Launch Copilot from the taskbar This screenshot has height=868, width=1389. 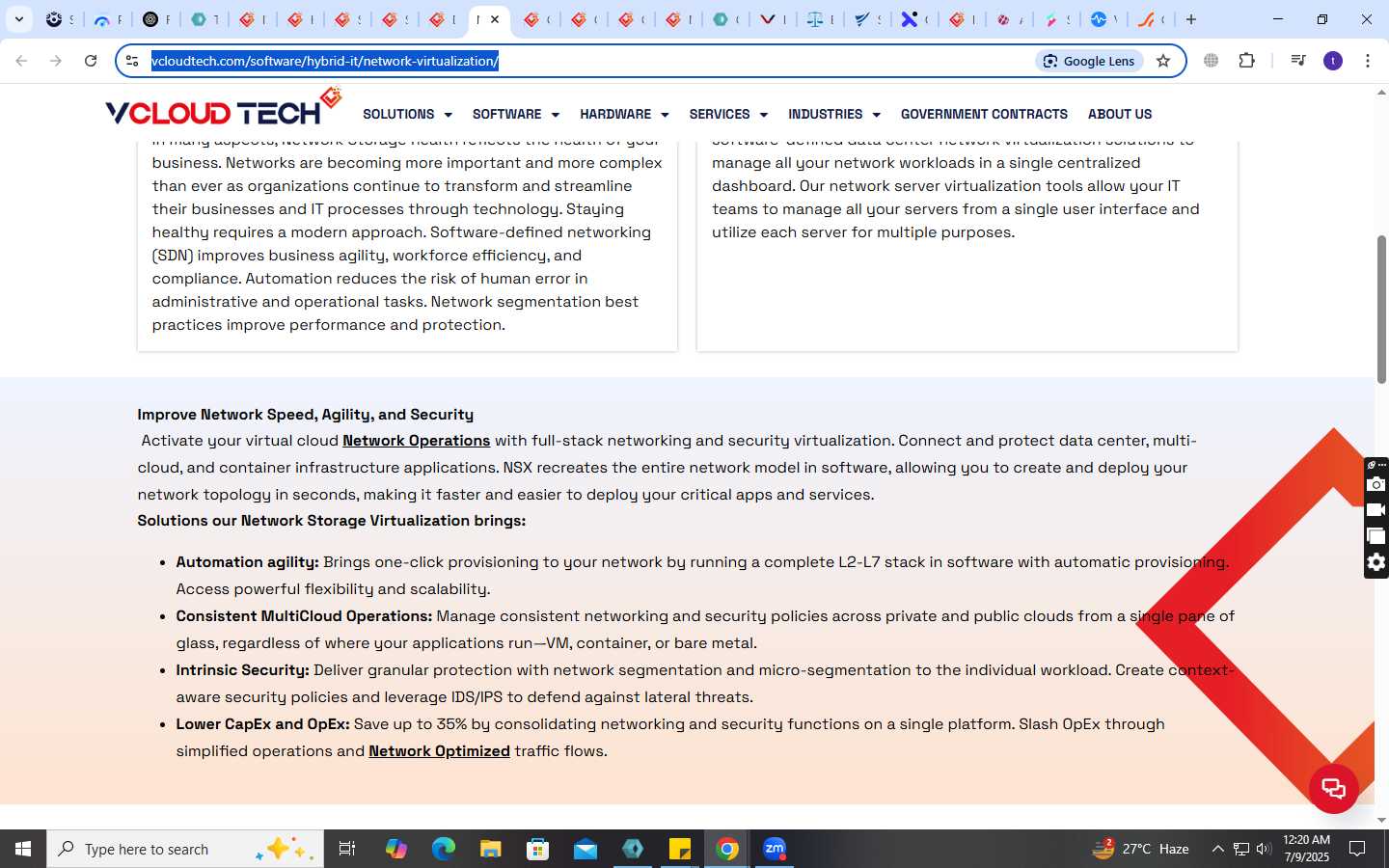[x=396, y=849]
